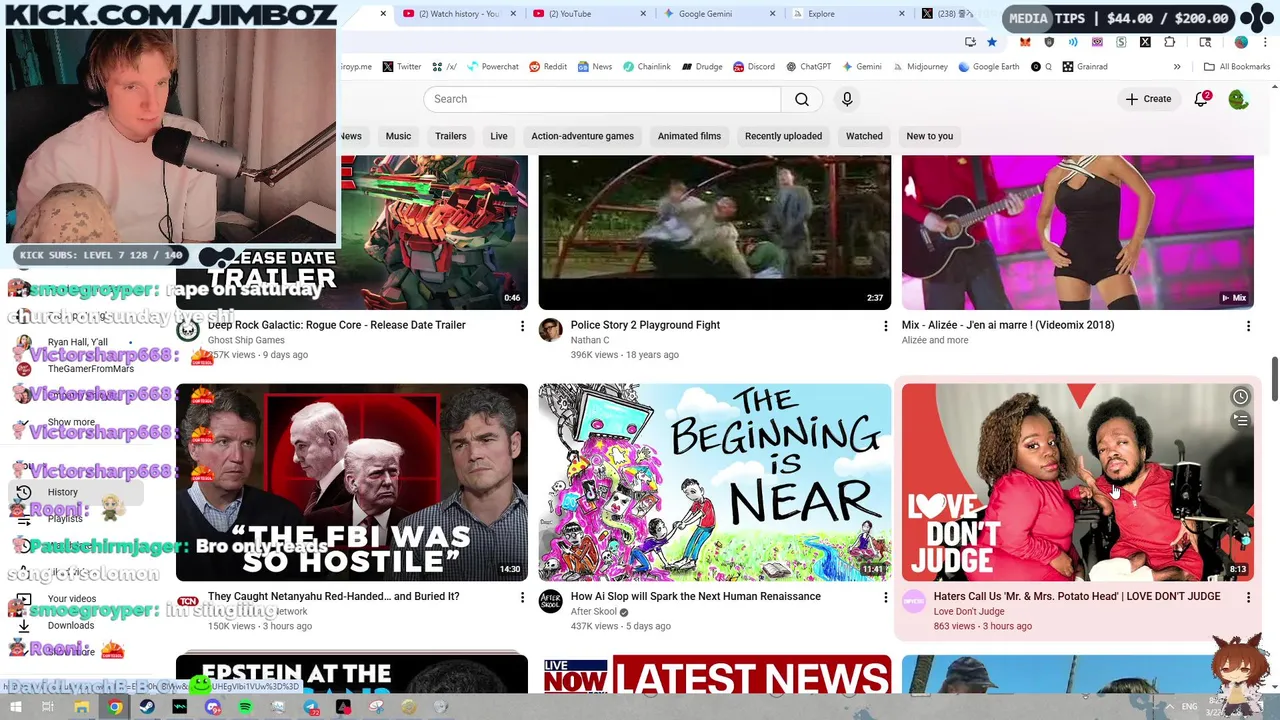Open the Create menu button
The image size is (1280, 720).
point(1148,99)
